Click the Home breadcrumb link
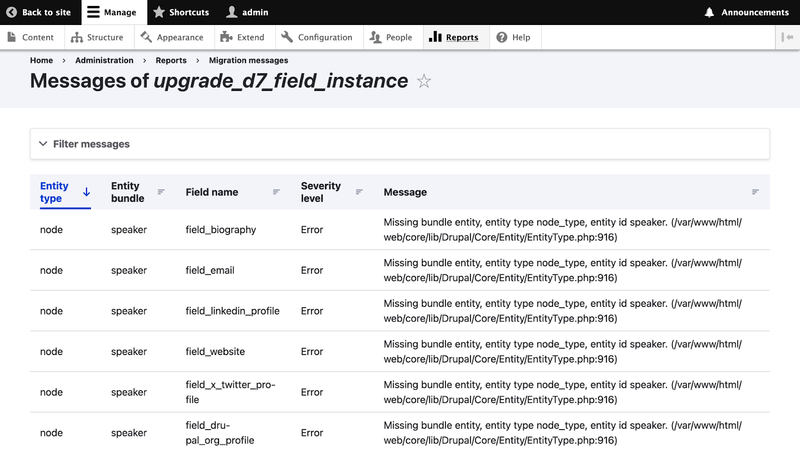 coord(41,60)
